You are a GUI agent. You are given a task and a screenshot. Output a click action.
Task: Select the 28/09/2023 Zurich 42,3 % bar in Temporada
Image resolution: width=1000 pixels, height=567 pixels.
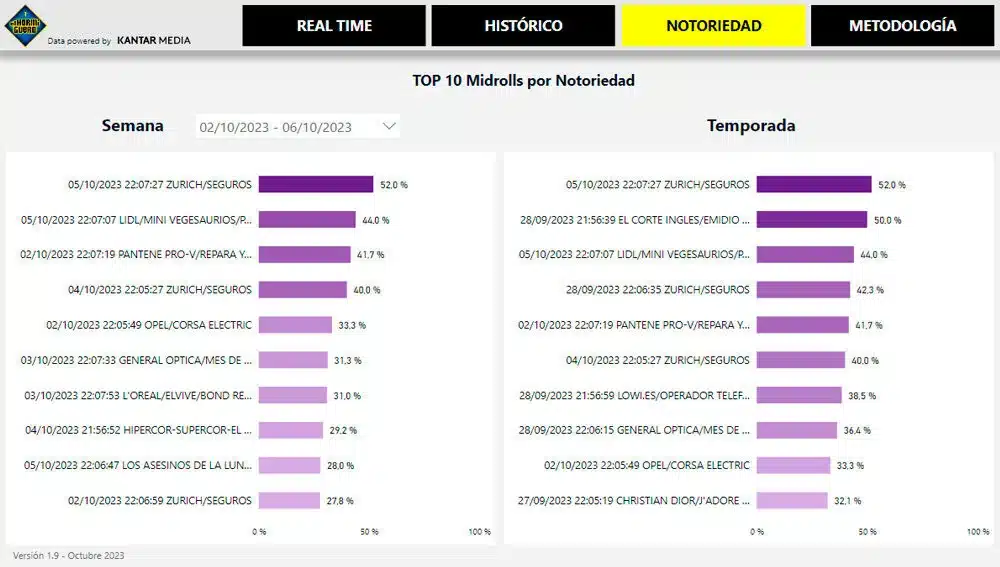804,290
